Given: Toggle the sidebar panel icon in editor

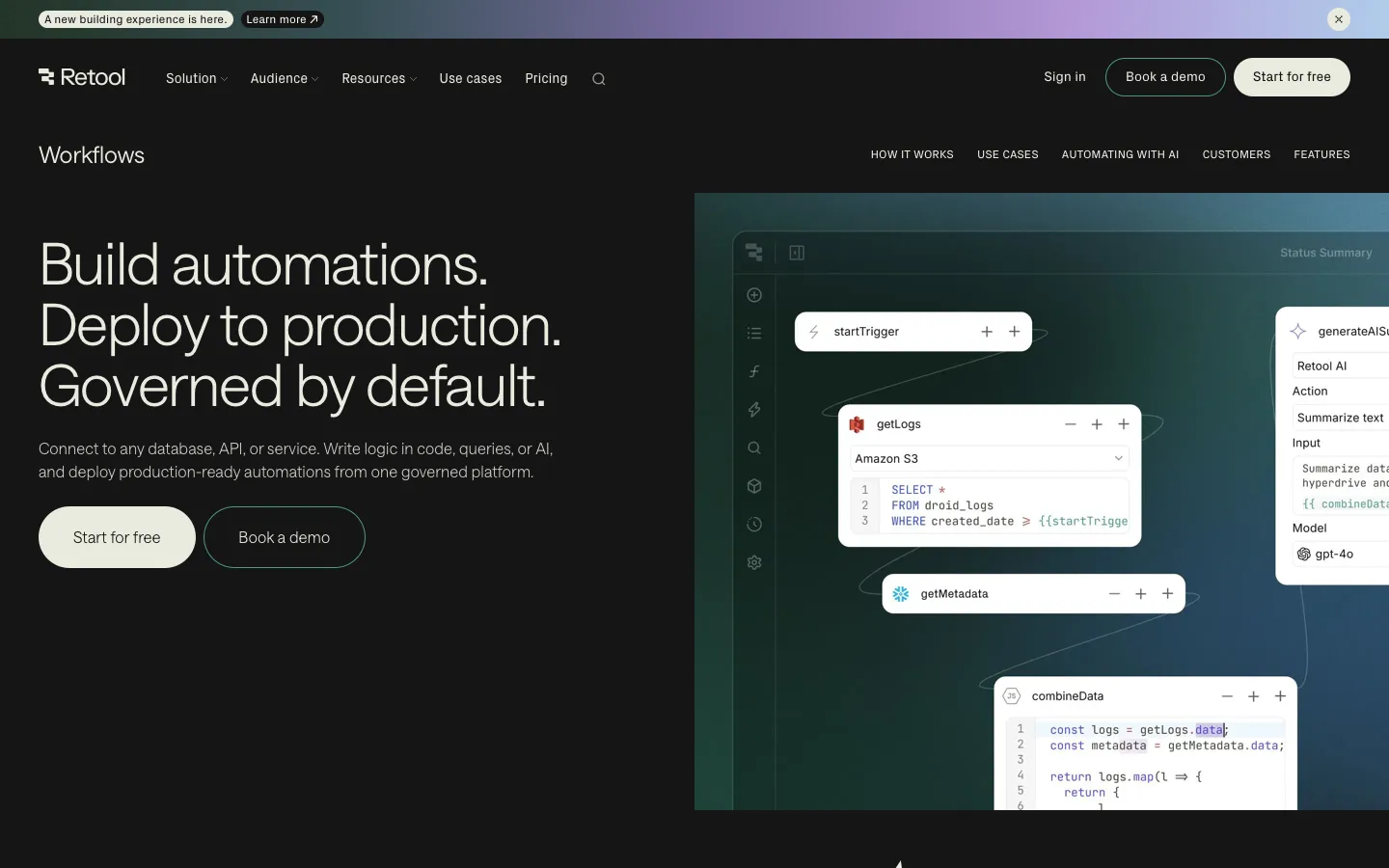Looking at the screenshot, I should [x=797, y=253].
